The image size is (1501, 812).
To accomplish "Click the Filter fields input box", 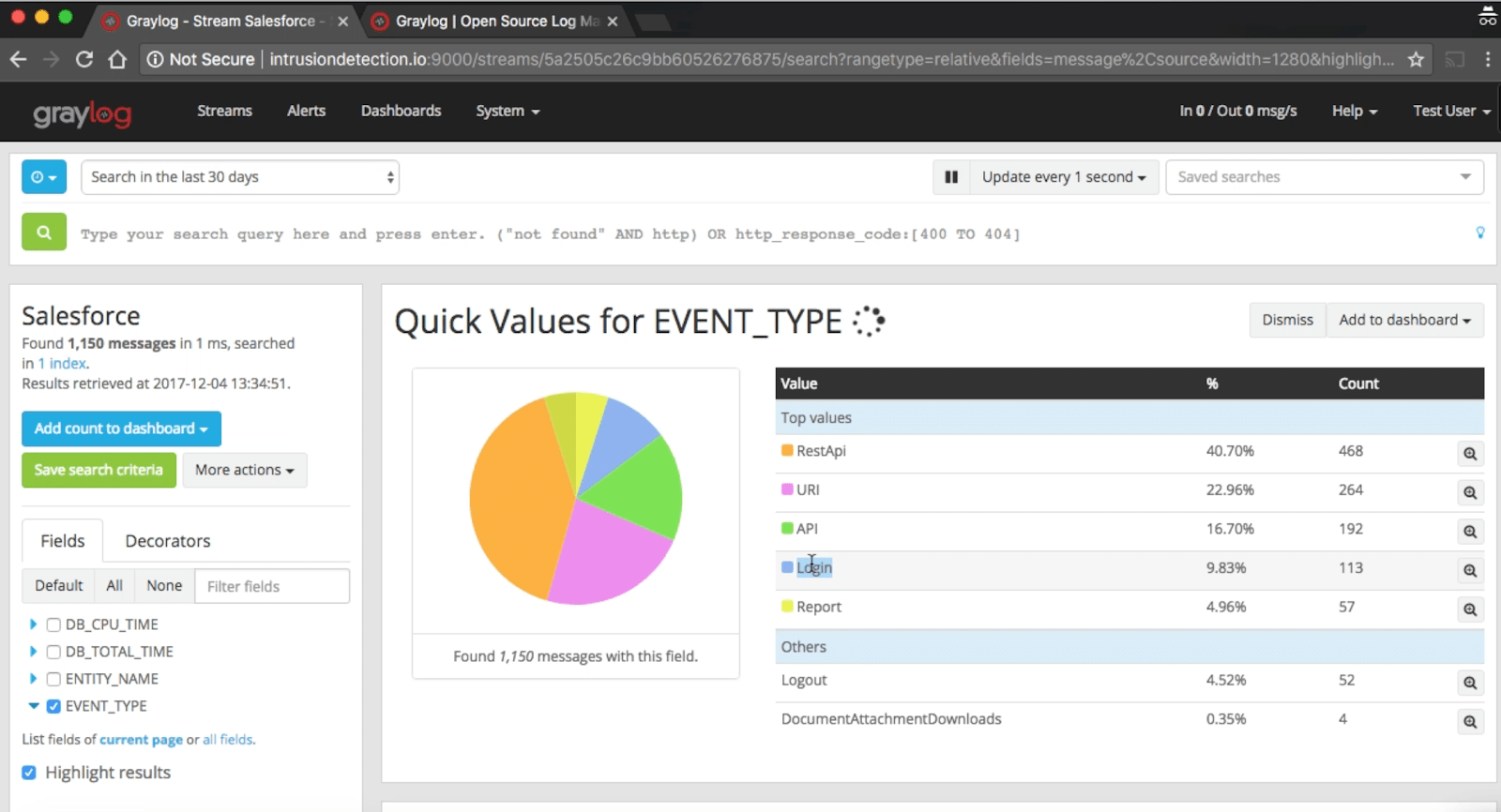I will (x=272, y=586).
